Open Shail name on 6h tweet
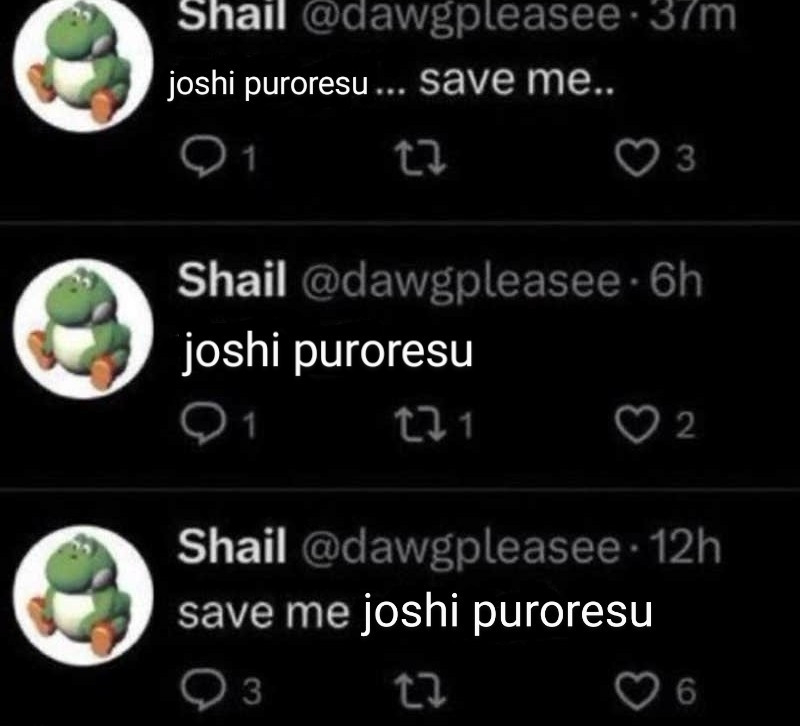Image resolution: width=800 pixels, height=726 pixels. tap(232, 279)
